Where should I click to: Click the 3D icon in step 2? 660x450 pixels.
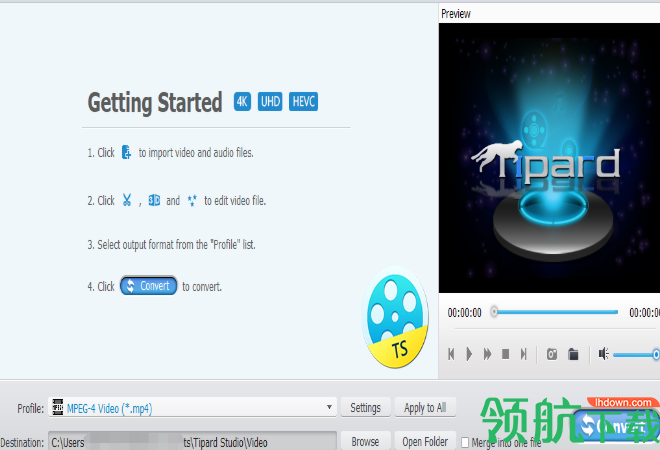pyautogui.click(x=154, y=200)
